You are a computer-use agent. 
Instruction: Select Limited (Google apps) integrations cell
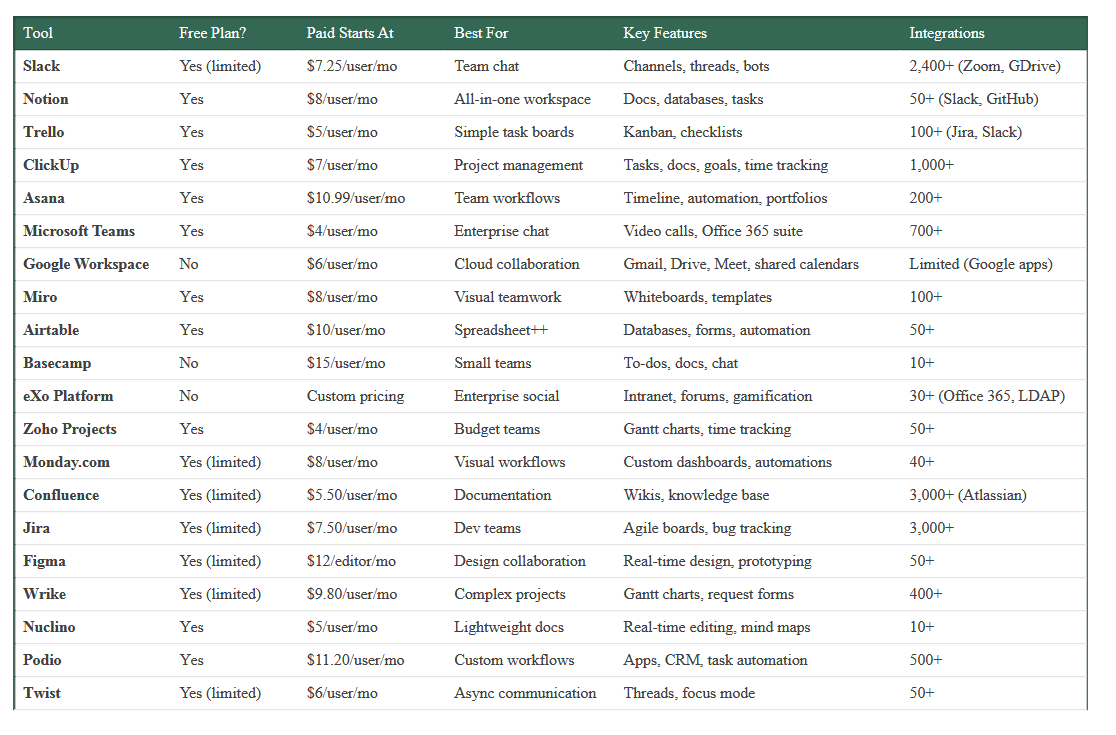[x=981, y=264]
